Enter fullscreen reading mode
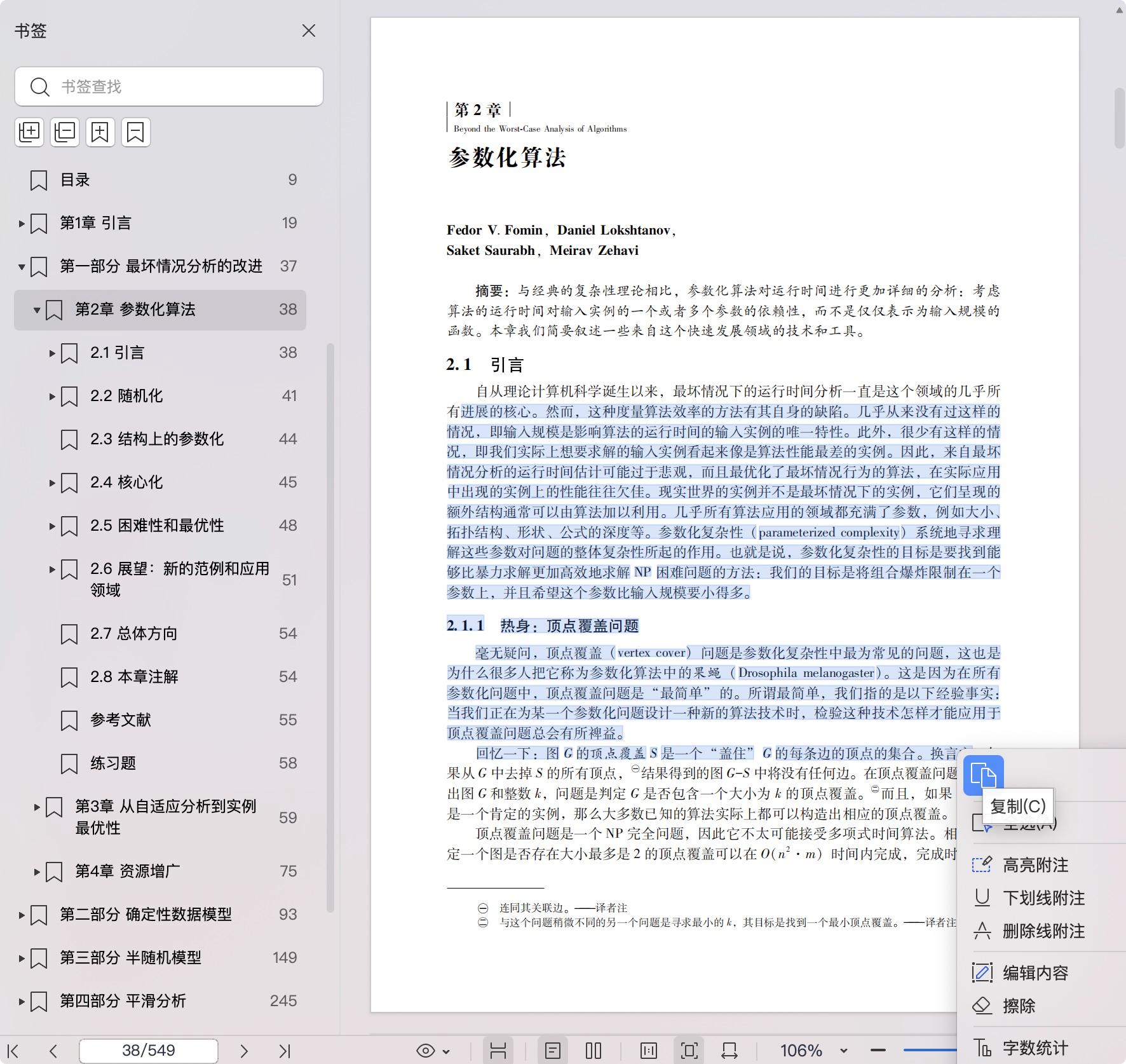 [x=689, y=1050]
